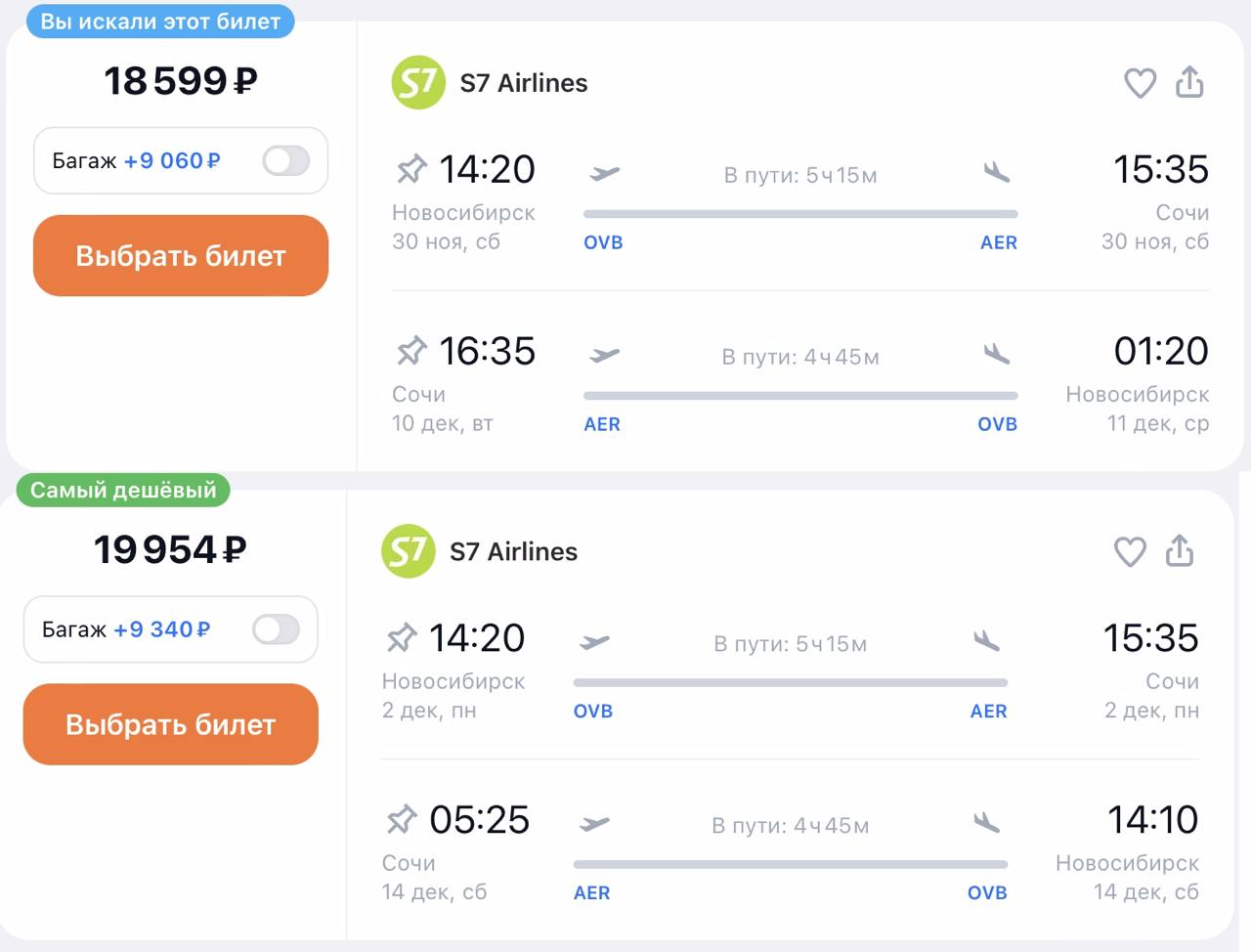Enable baggage for +9 060 ₽
The width and height of the screenshot is (1251, 952).
coord(286,161)
